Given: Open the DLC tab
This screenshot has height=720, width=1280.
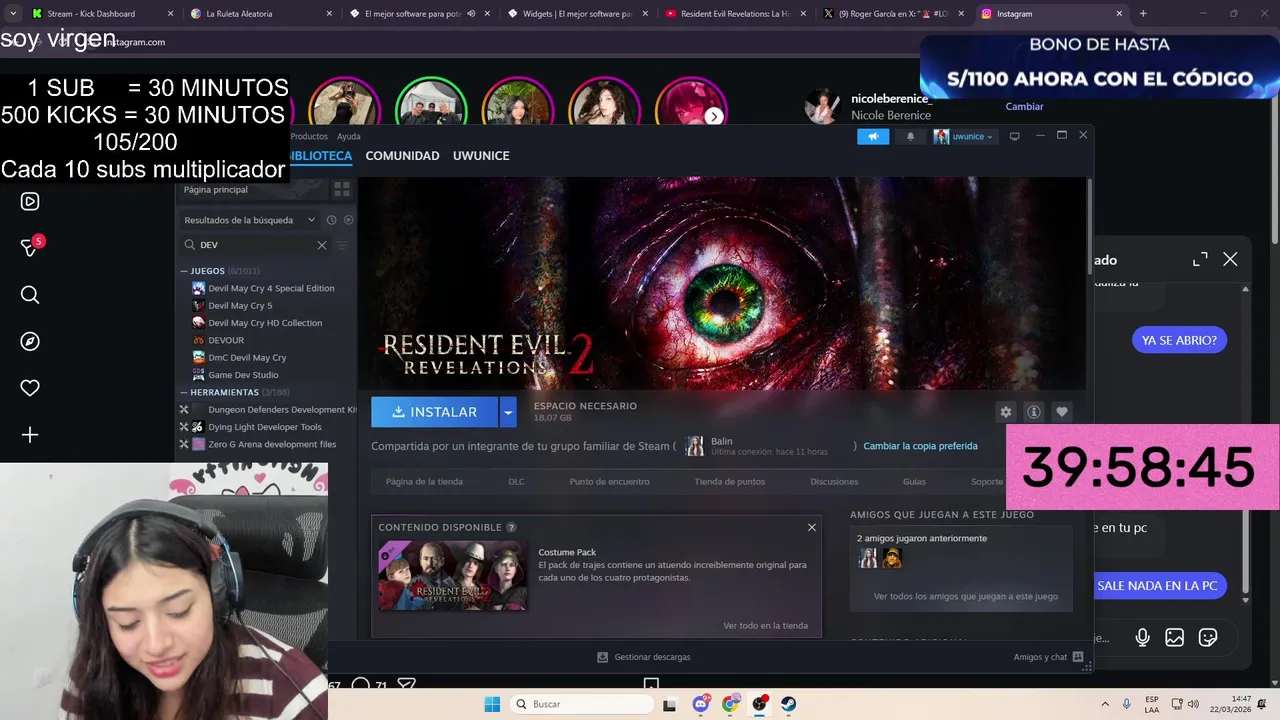Looking at the screenshot, I should tap(516, 482).
